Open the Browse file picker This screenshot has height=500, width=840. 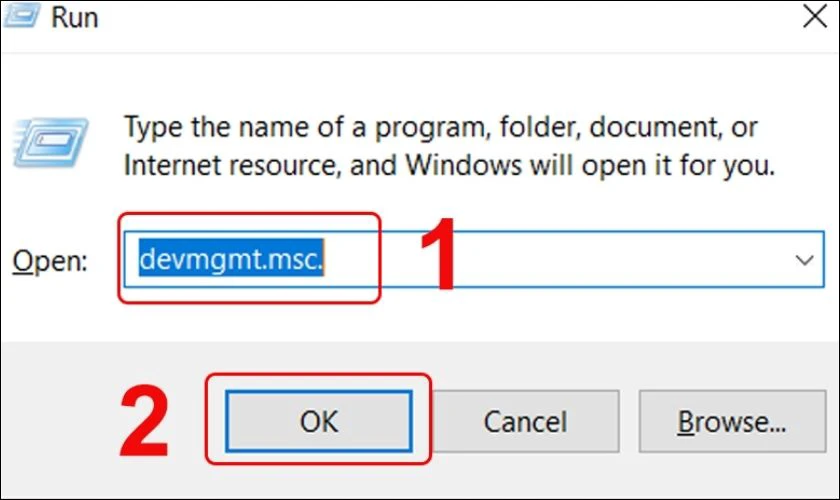pos(735,422)
